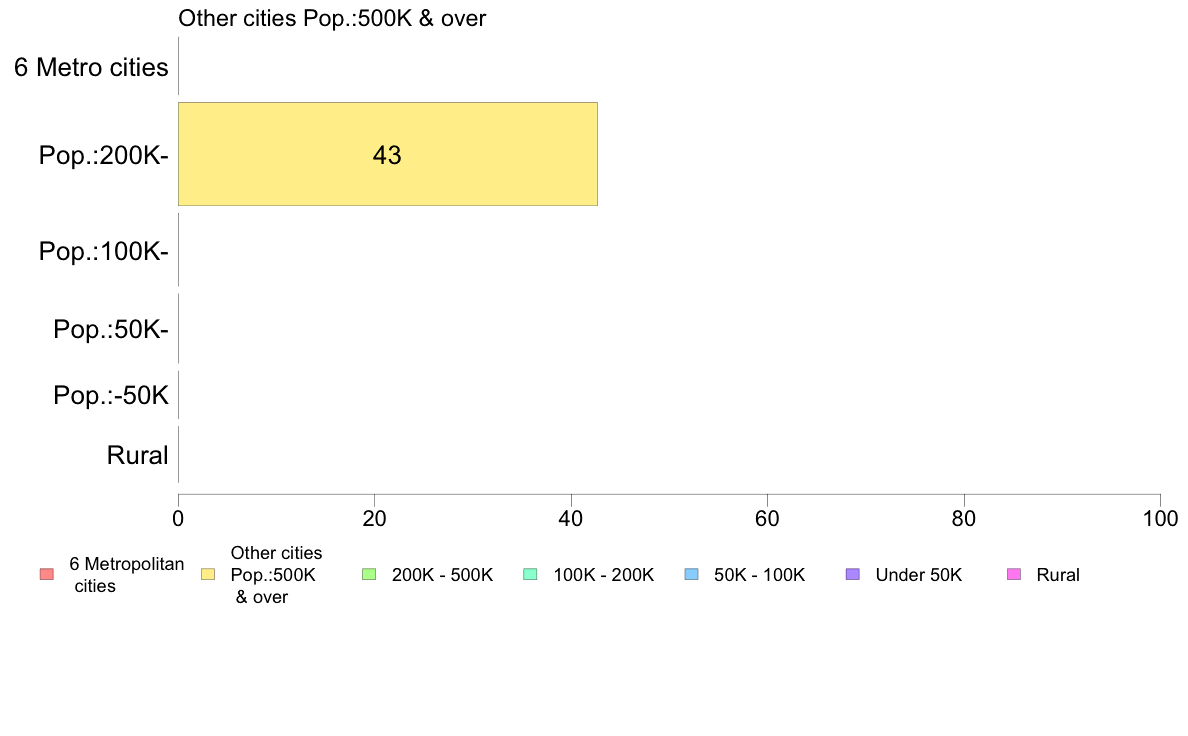
Task: Click the Rural y-axis category label
Action: [x=137, y=456]
